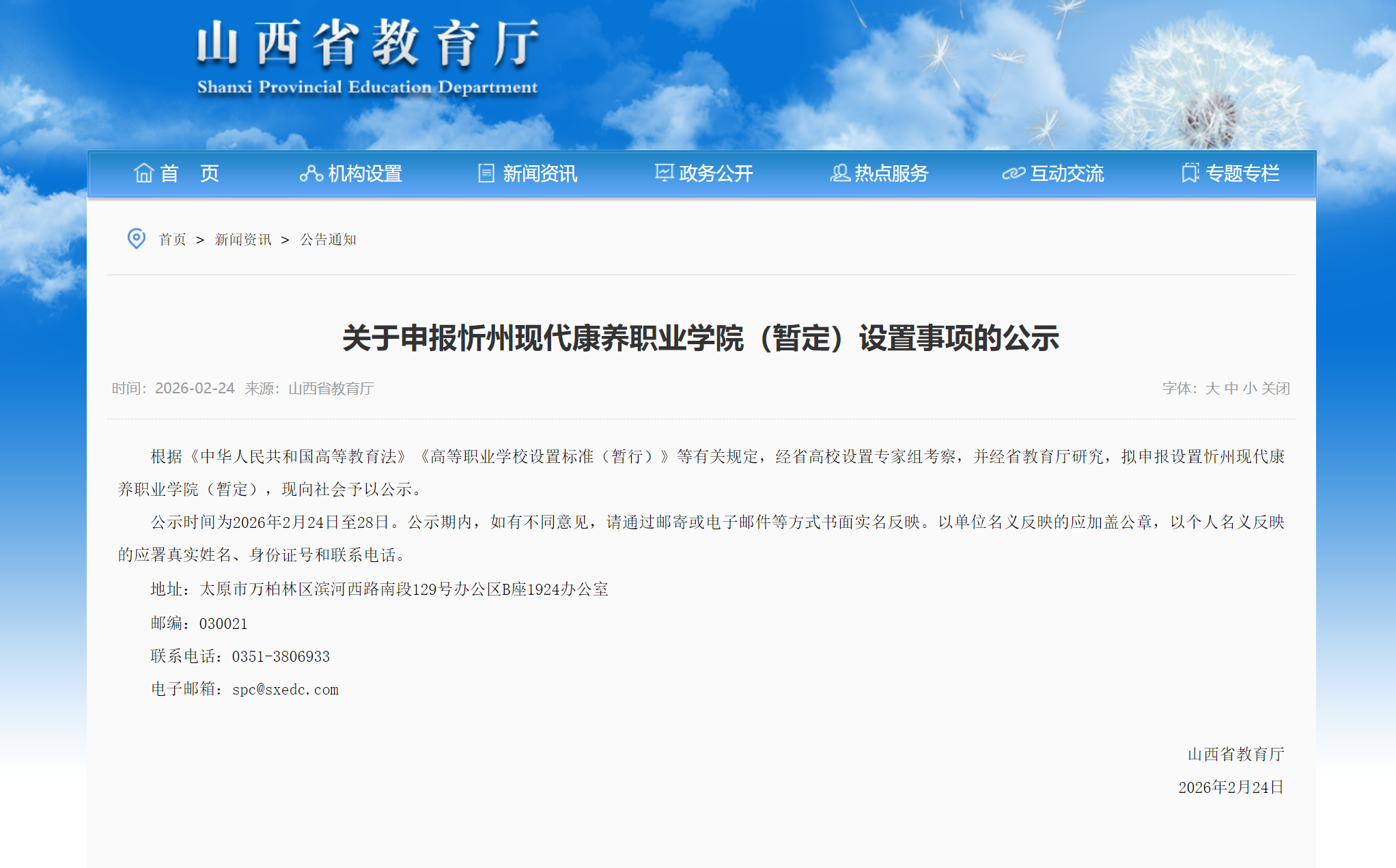The image size is (1396, 868).
Task: Click the location pin breadcrumb icon
Action: [137, 238]
